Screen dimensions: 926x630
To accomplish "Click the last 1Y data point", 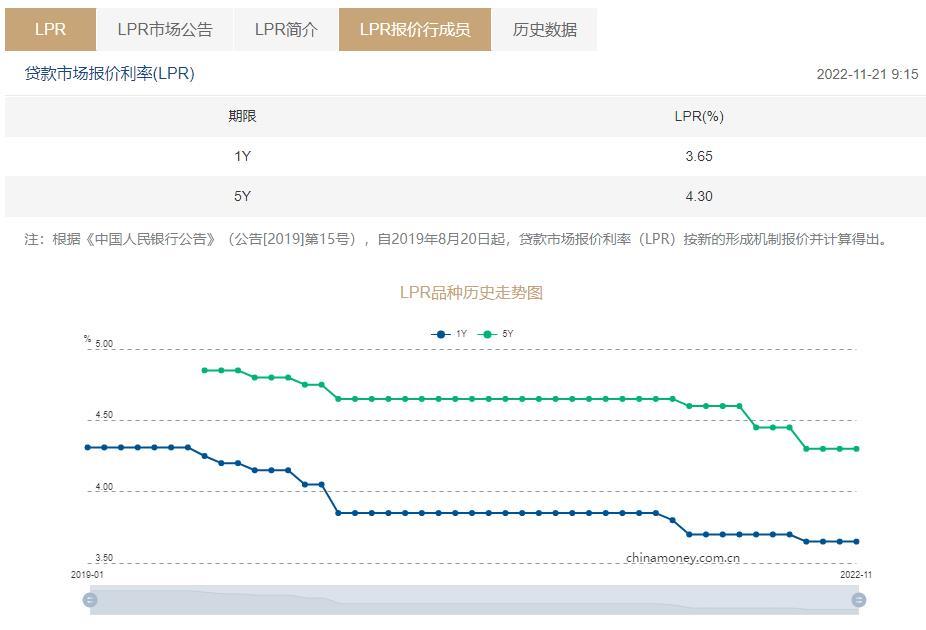I will (x=856, y=541).
